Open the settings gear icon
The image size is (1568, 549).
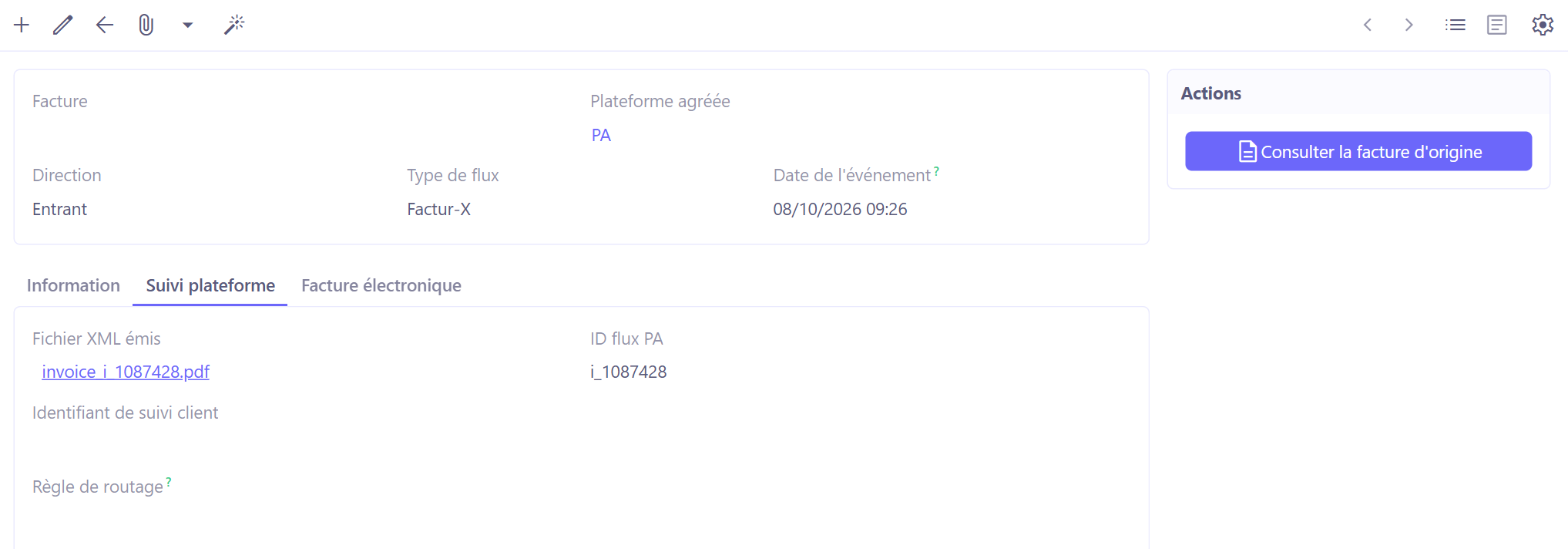pyautogui.click(x=1543, y=25)
